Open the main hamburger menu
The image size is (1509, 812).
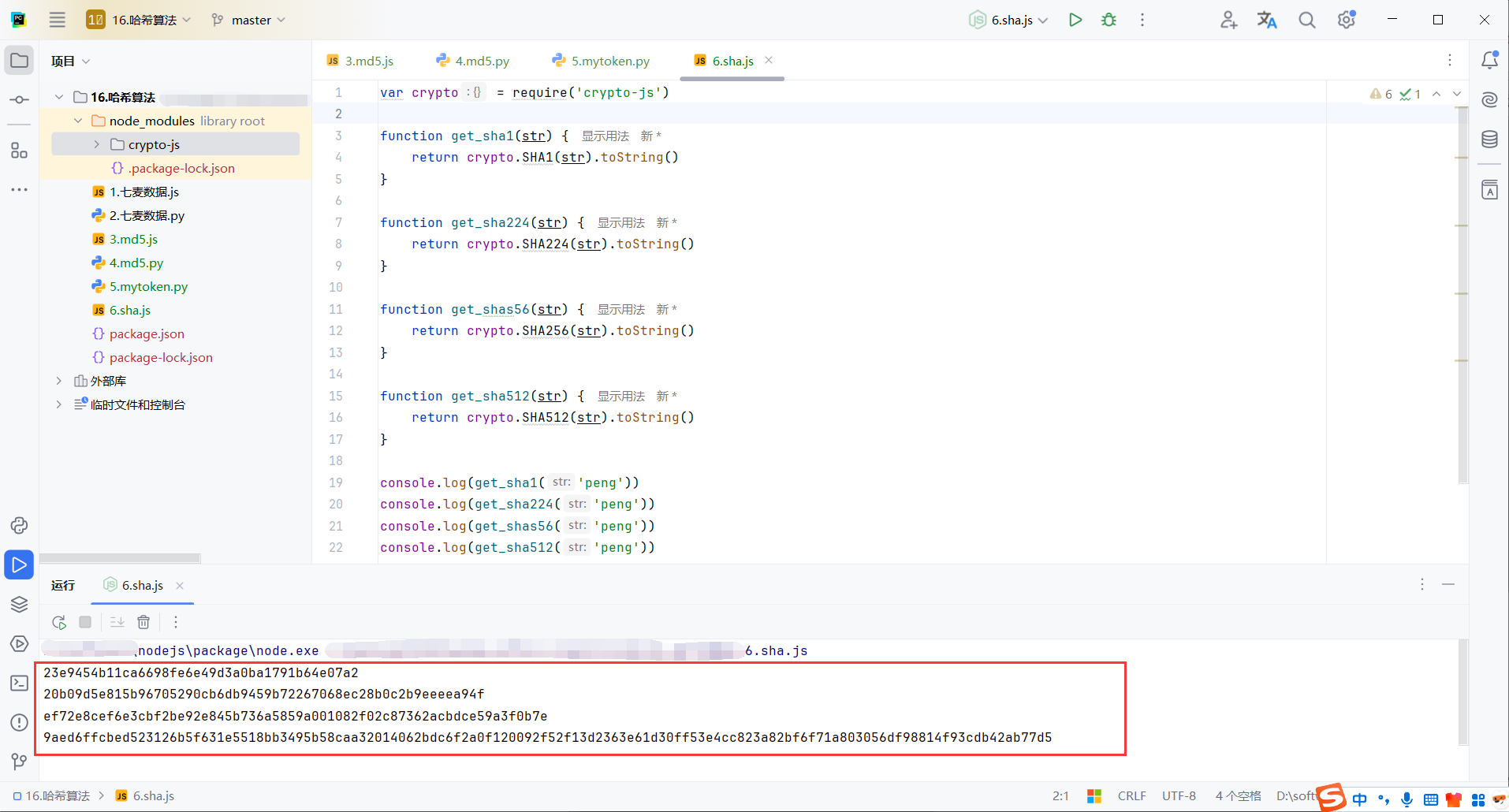(x=57, y=20)
